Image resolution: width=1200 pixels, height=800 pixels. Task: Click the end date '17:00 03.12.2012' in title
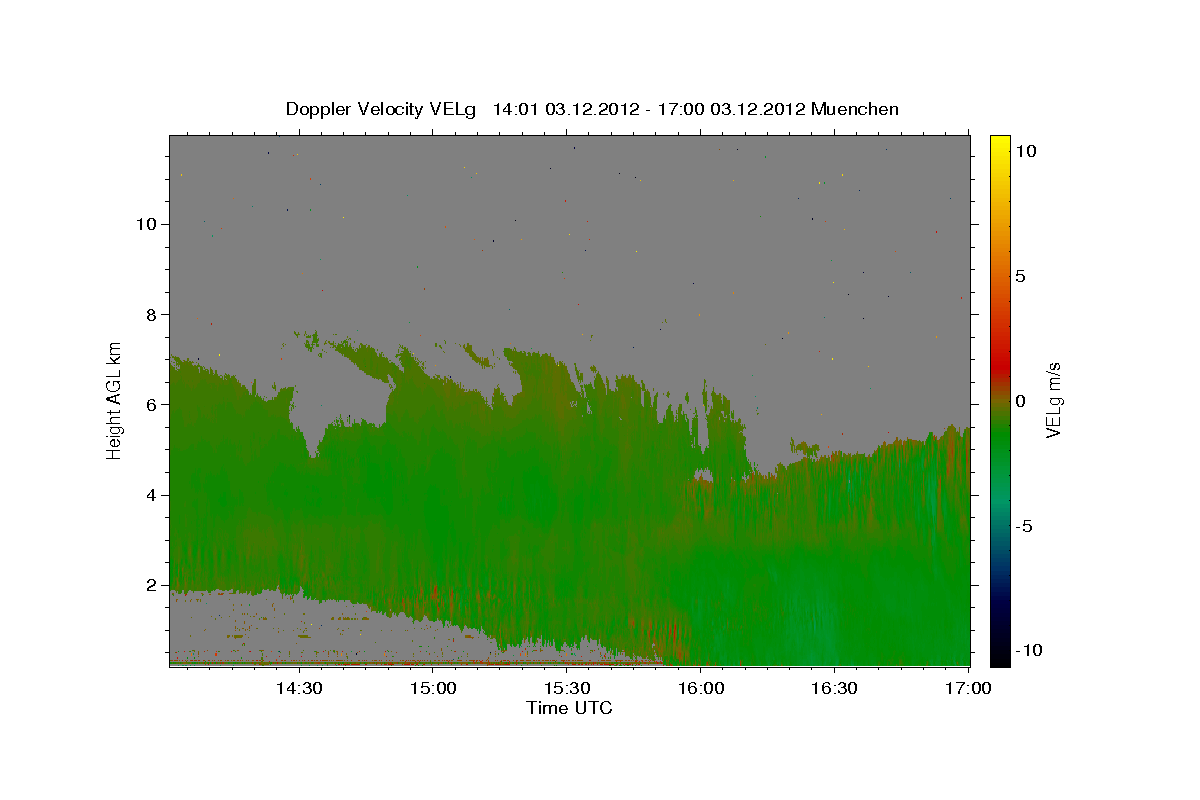(x=732, y=109)
